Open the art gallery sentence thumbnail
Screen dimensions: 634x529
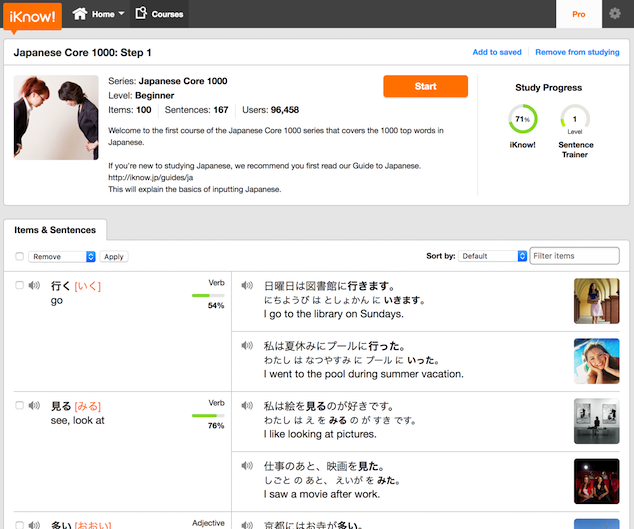coord(596,421)
